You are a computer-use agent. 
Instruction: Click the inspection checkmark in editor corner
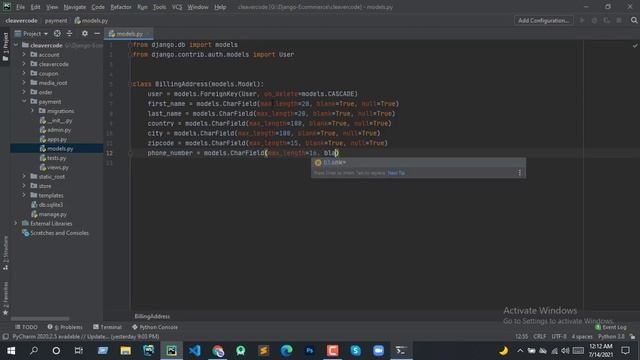pos(635,46)
